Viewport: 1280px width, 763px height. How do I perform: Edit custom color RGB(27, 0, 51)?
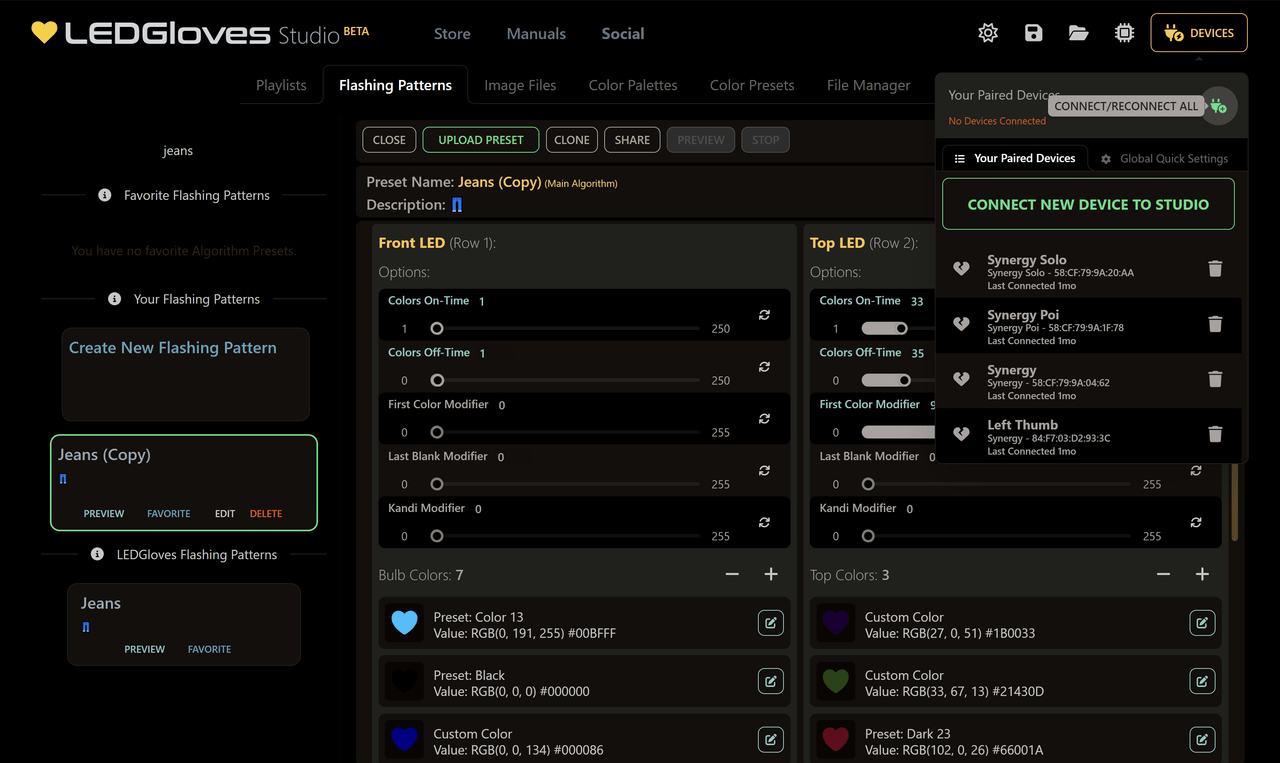click(x=1202, y=623)
